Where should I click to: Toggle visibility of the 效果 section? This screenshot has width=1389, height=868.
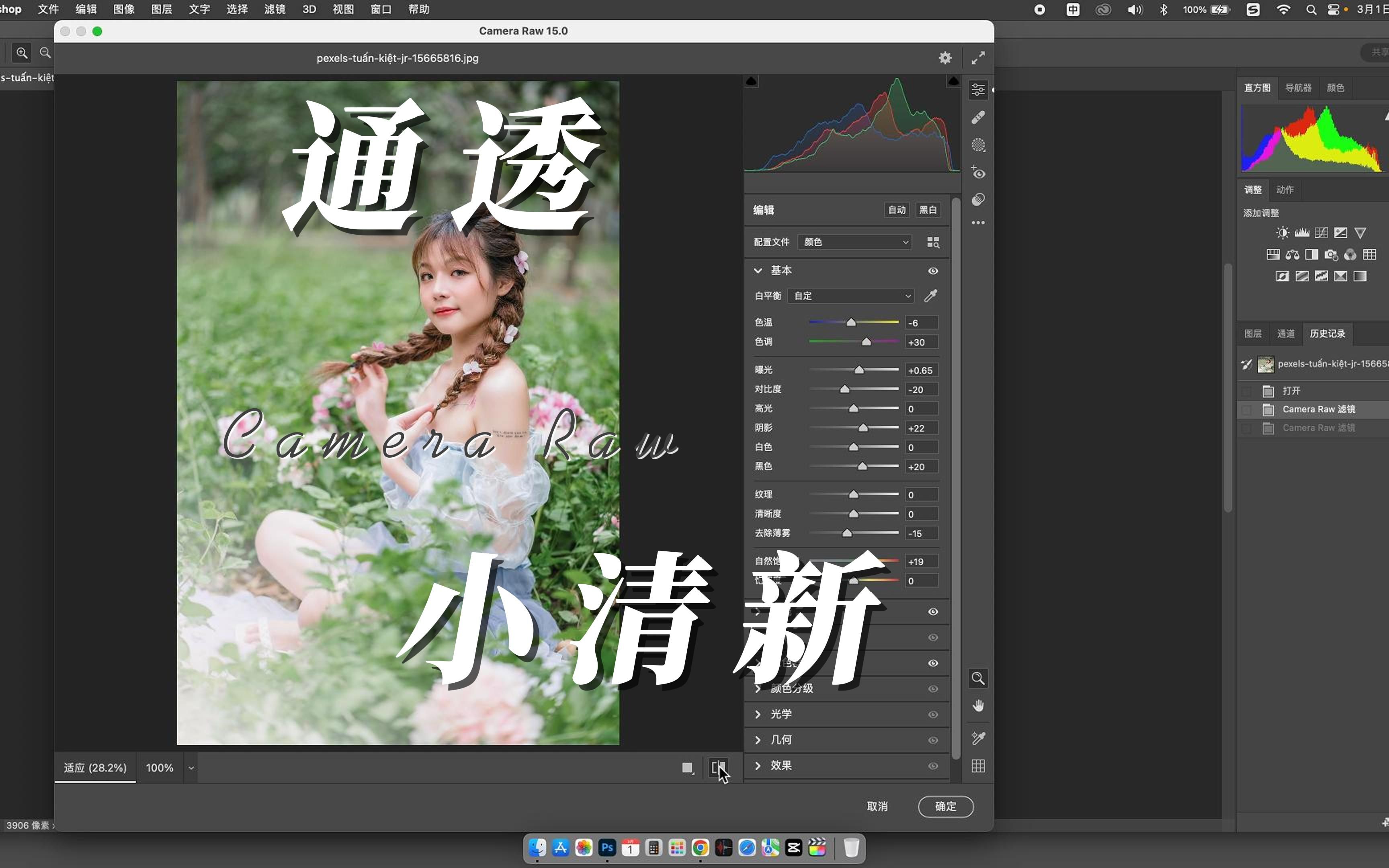[933, 766]
